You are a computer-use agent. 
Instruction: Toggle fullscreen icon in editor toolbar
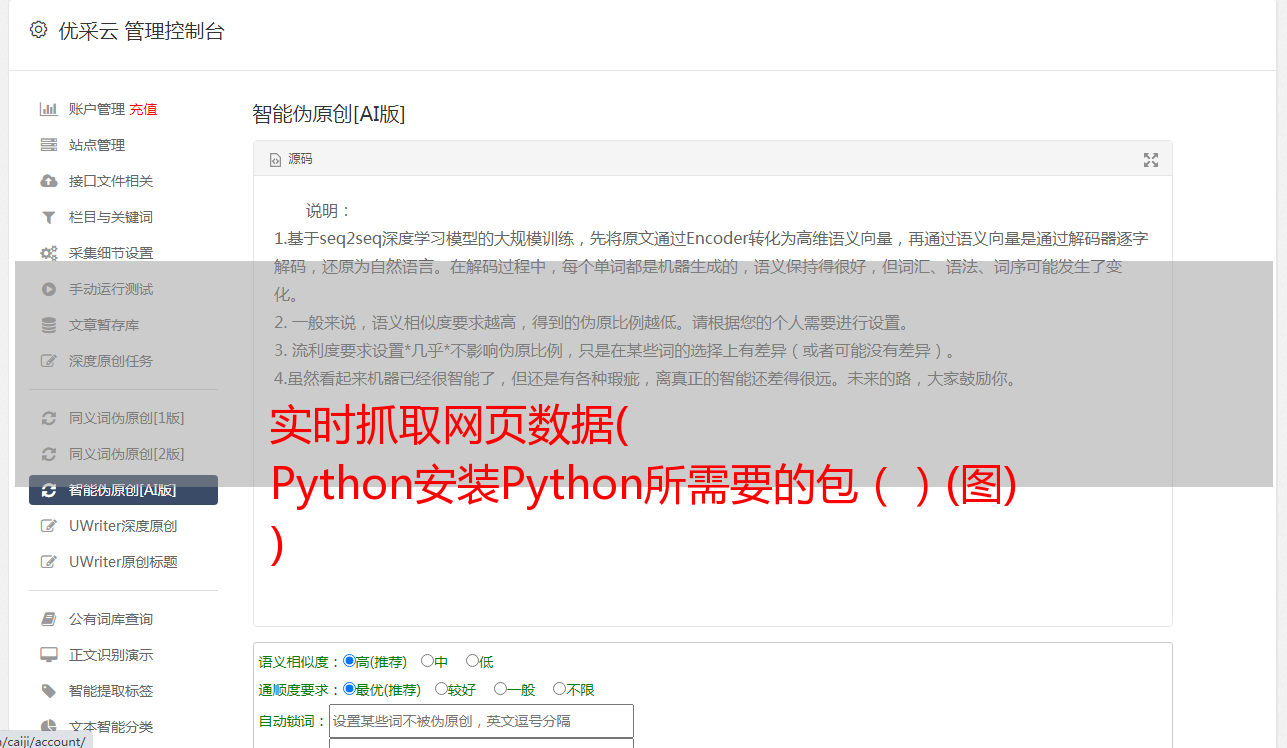(x=1150, y=159)
